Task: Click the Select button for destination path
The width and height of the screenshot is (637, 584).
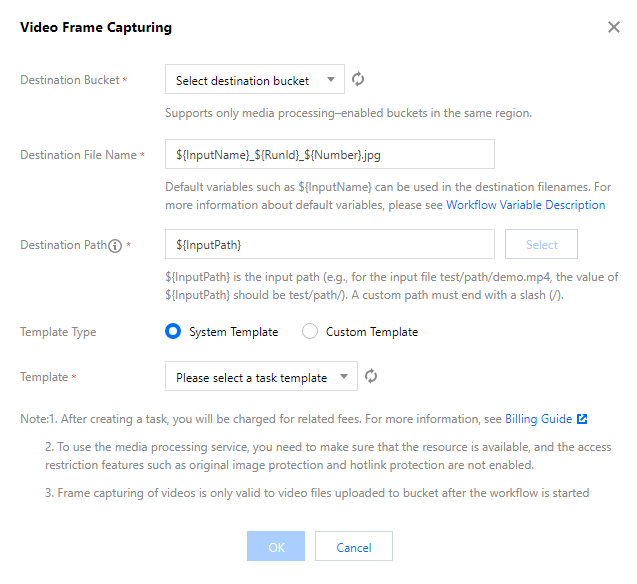Action: point(541,245)
